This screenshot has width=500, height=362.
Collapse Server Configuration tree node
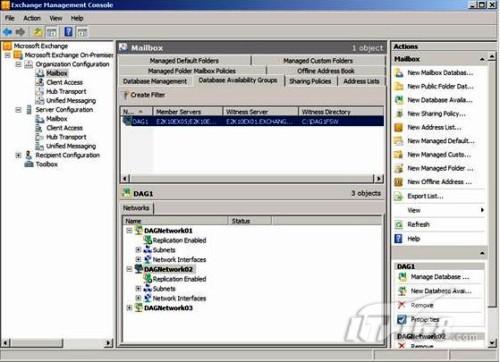click(x=18, y=110)
